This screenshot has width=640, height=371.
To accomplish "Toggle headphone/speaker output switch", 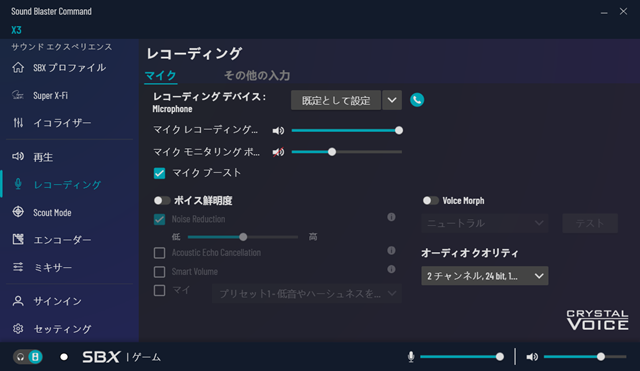I will coord(28,357).
